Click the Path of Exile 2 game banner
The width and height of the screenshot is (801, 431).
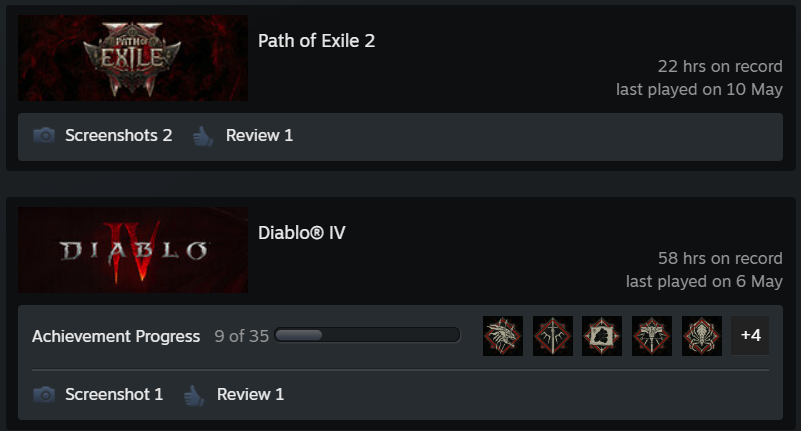coord(133,58)
